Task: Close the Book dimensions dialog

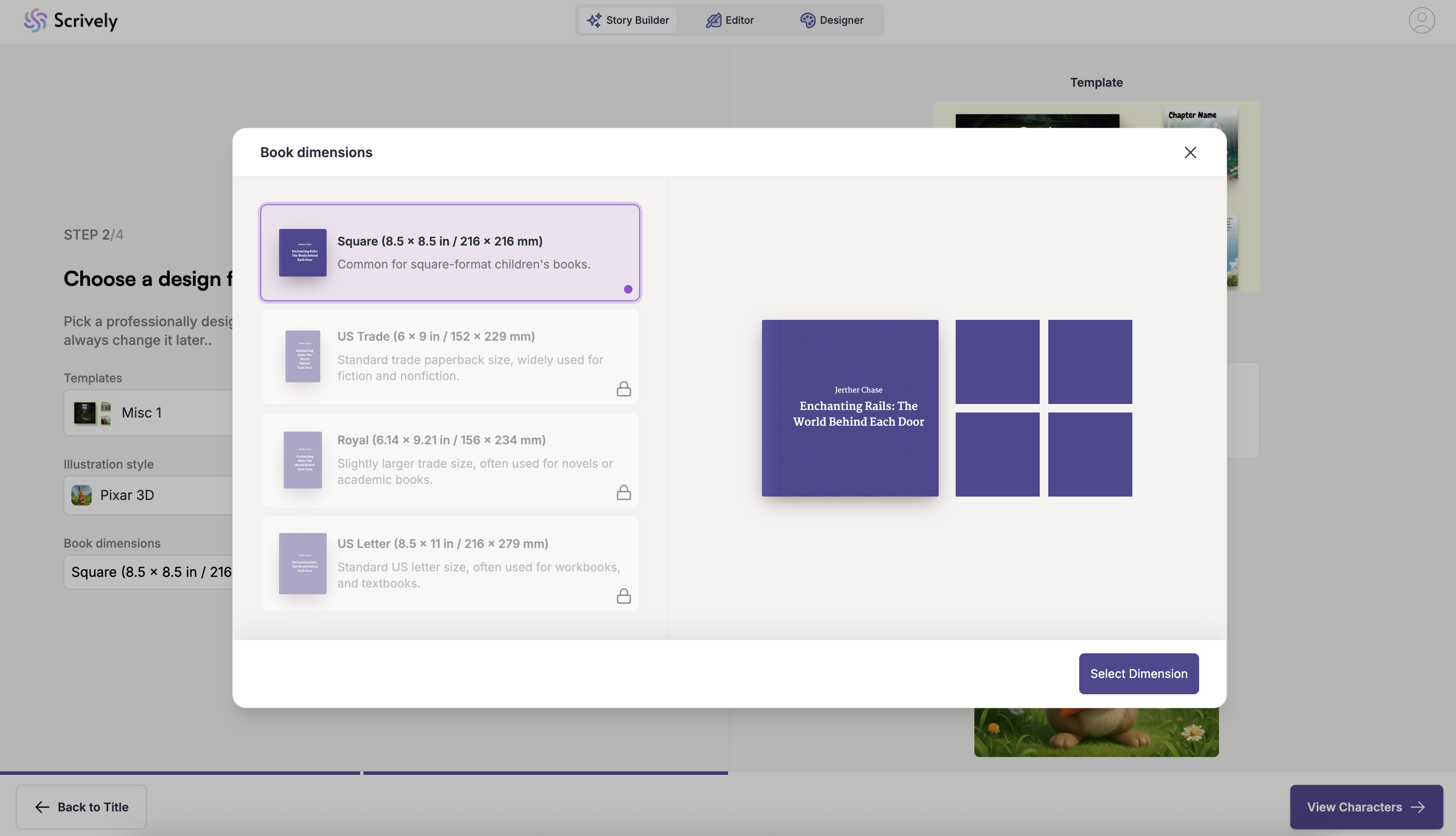Action: point(1190,152)
